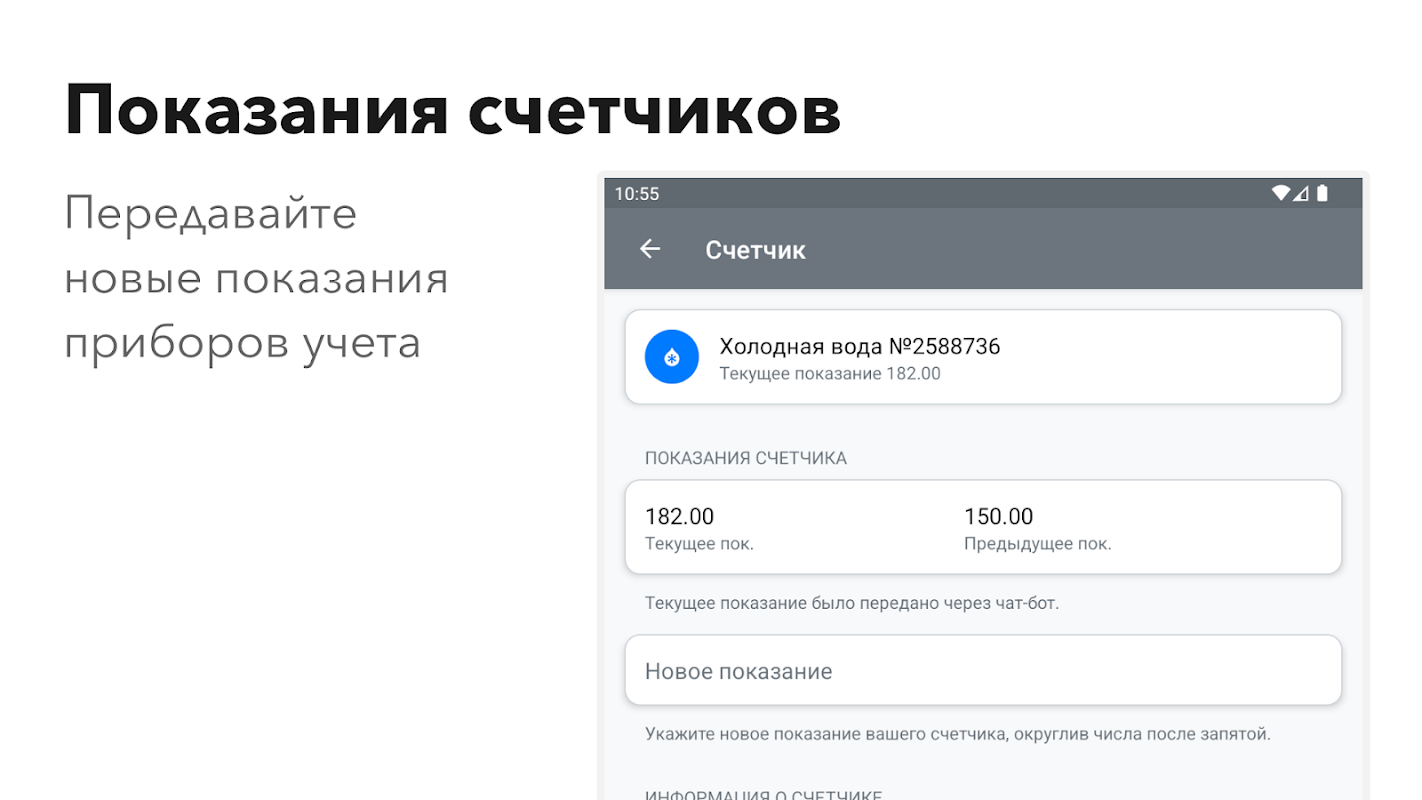
Task: Select the previous reading value 150.00
Action: [998, 517]
